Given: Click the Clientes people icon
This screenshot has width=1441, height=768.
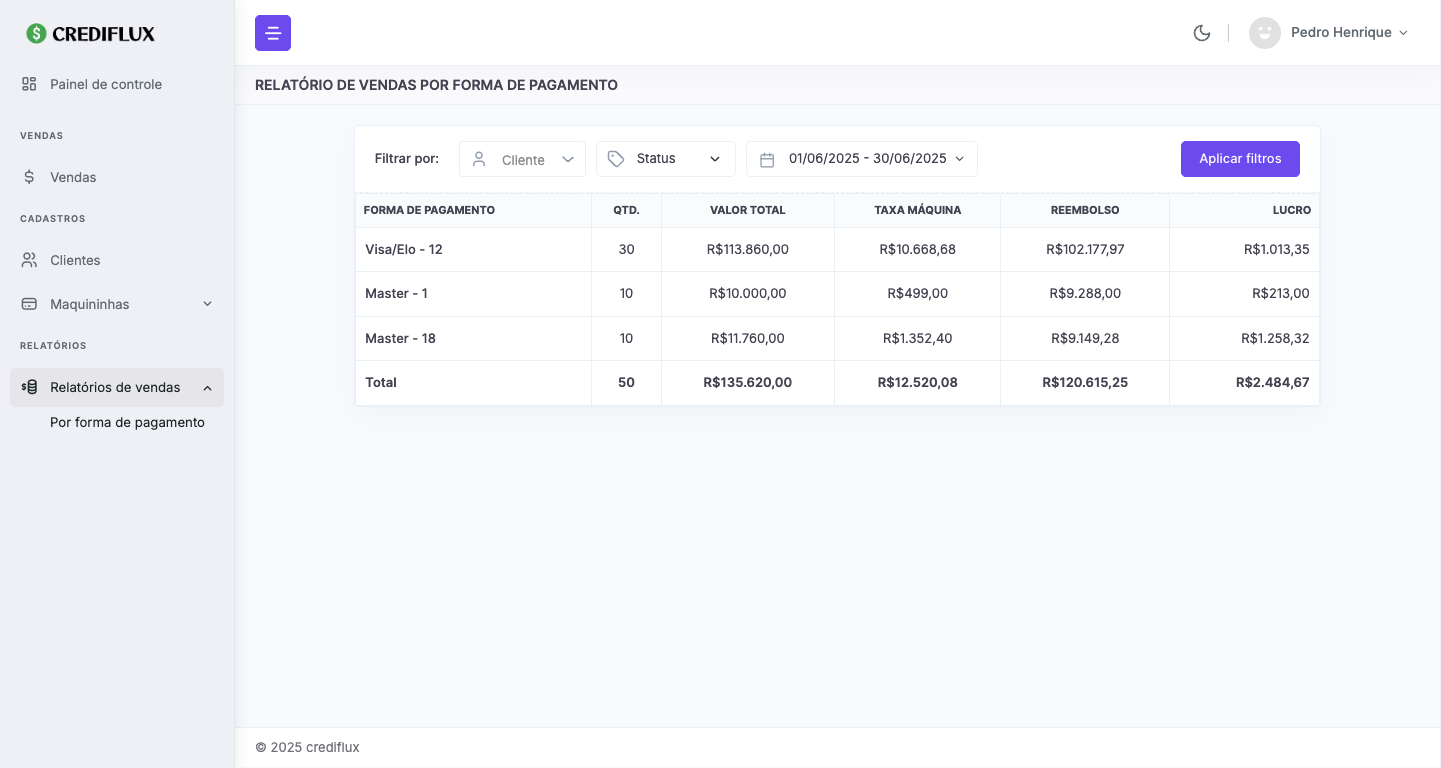Looking at the screenshot, I should tap(29, 260).
